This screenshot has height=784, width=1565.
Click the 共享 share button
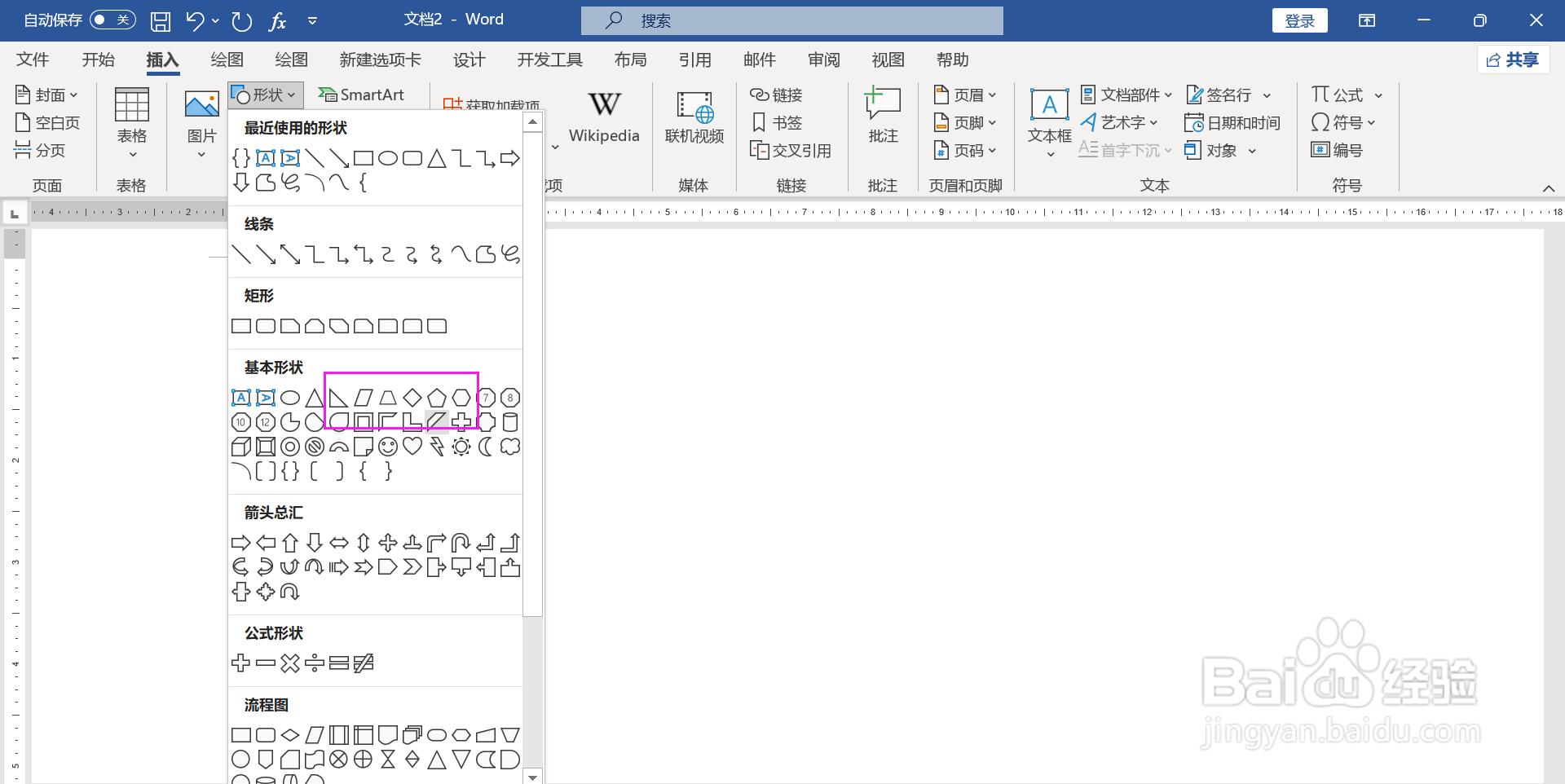click(x=1513, y=59)
